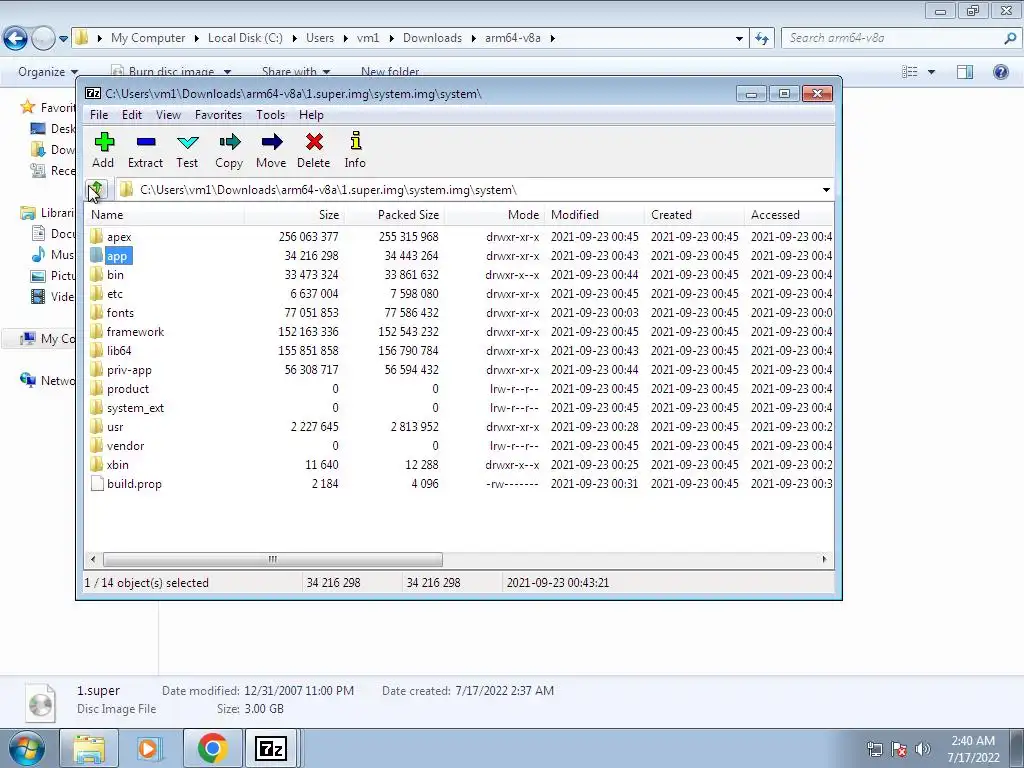Select the fonts folder name
Viewport: 1024px width, 768px height.
coord(120,313)
